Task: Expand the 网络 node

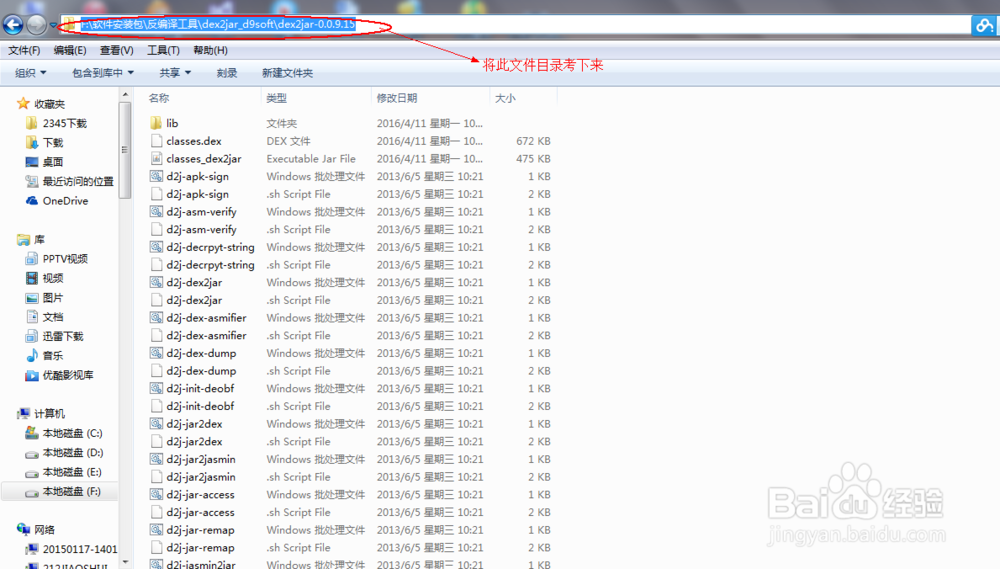Action: pos(36,529)
